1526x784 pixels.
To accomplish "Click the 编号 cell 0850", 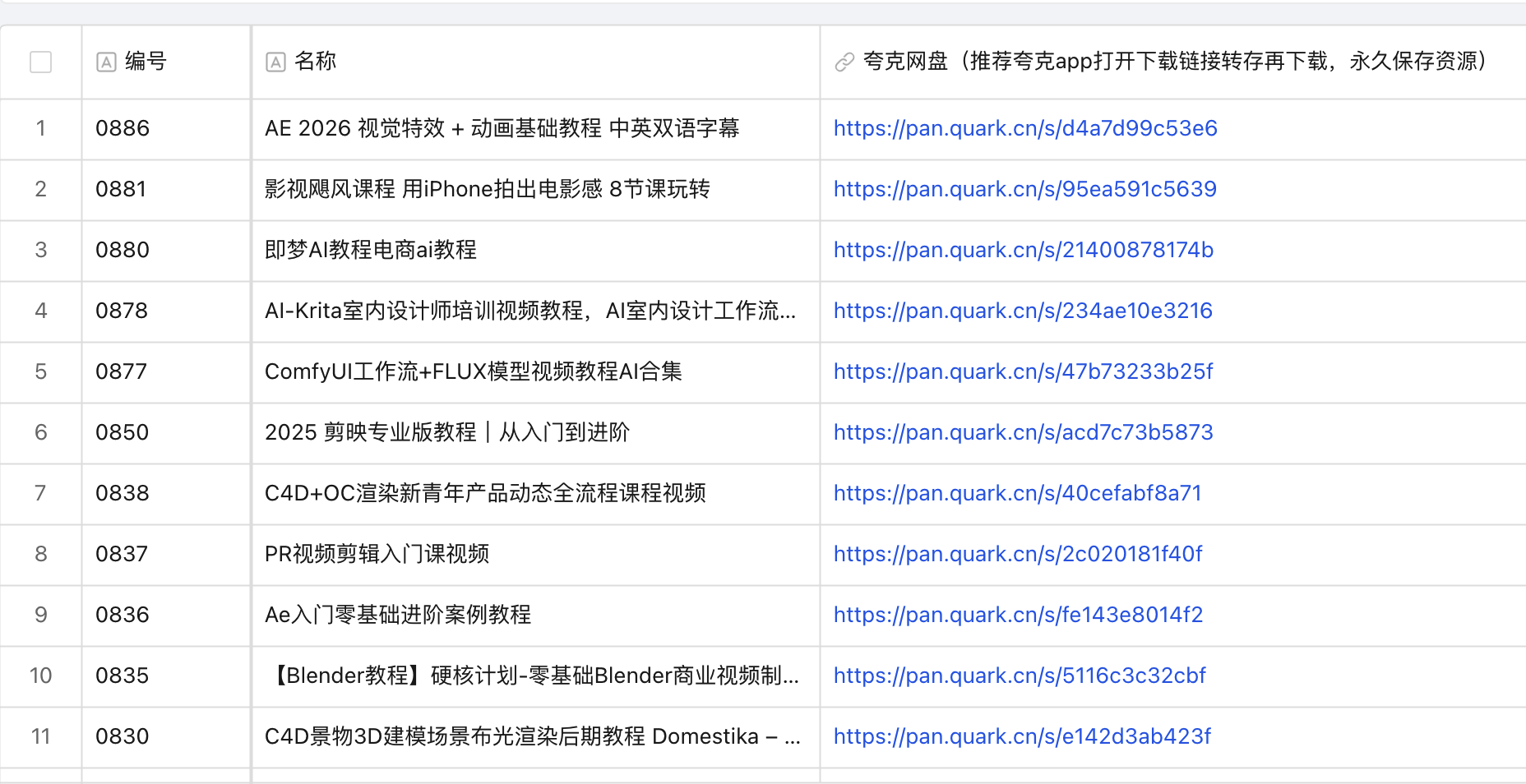I will pyautogui.click(x=166, y=433).
